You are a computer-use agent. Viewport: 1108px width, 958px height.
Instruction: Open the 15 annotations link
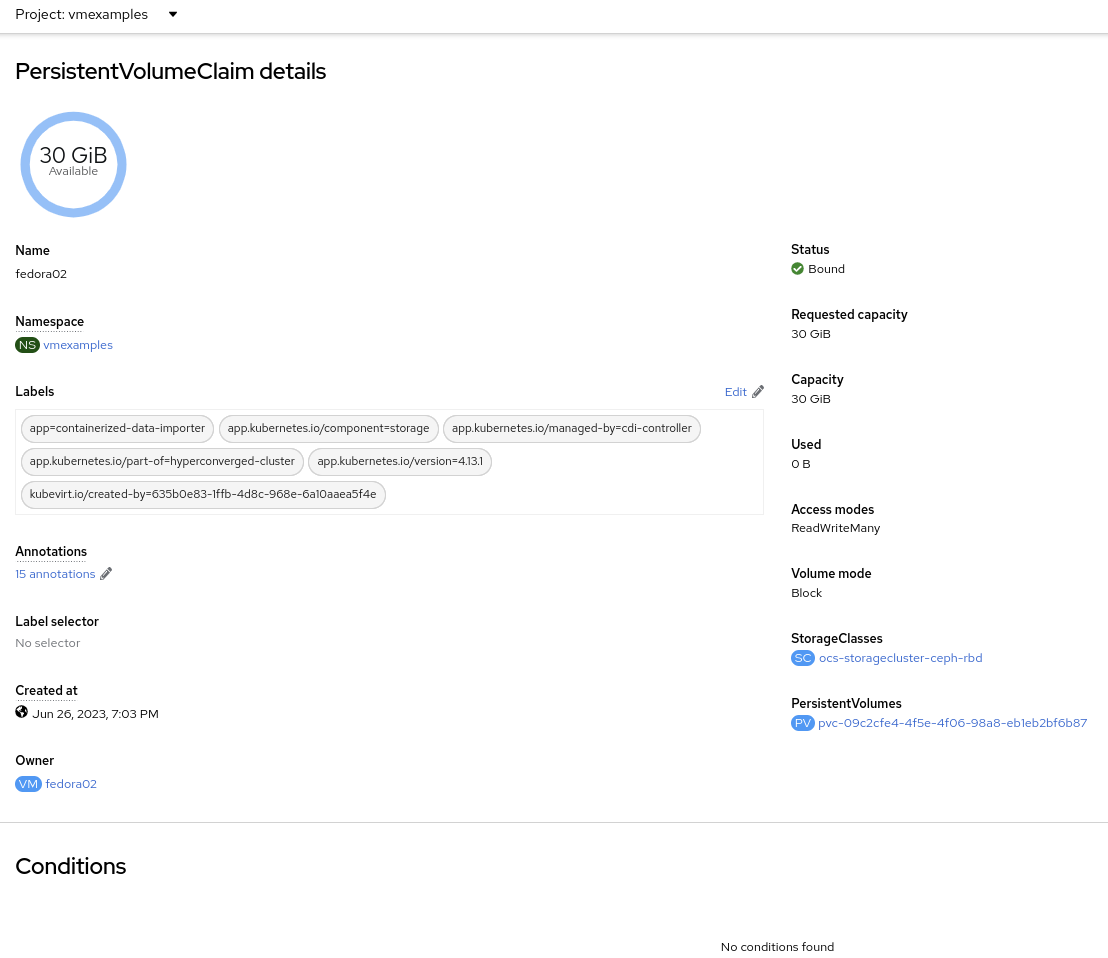[x=55, y=574]
